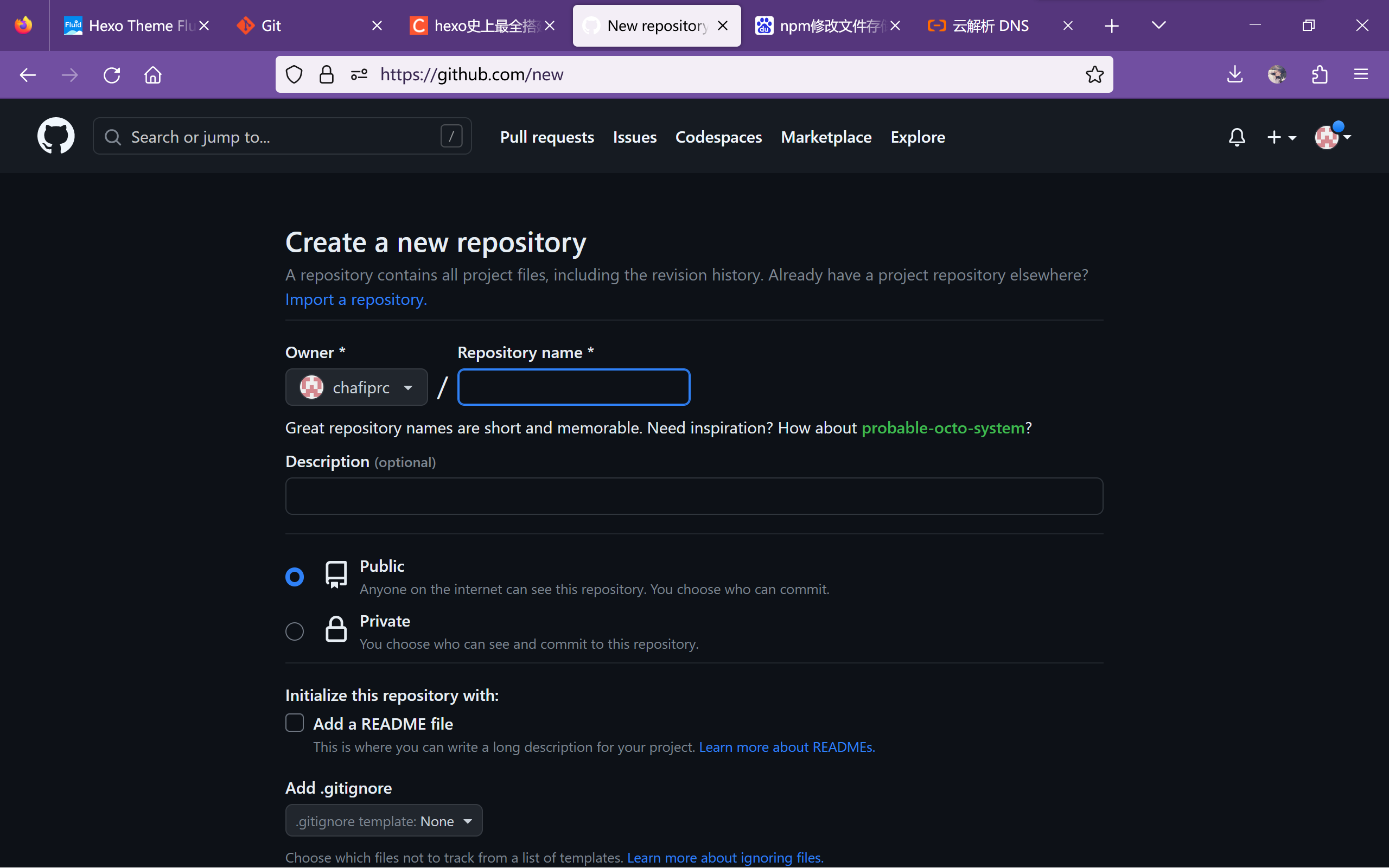
Task: Open the notifications bell
Action: (1237, 137)
